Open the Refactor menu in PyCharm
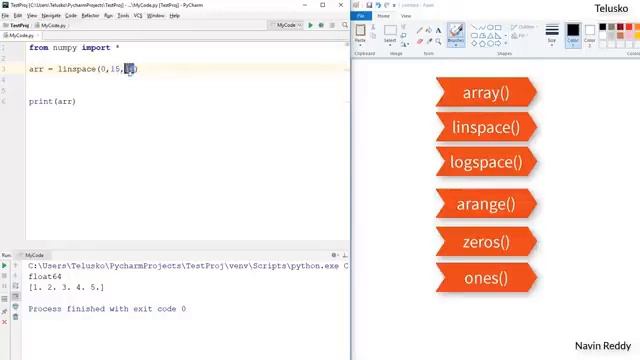Viewport: 640px width, 360px height. 90,16
